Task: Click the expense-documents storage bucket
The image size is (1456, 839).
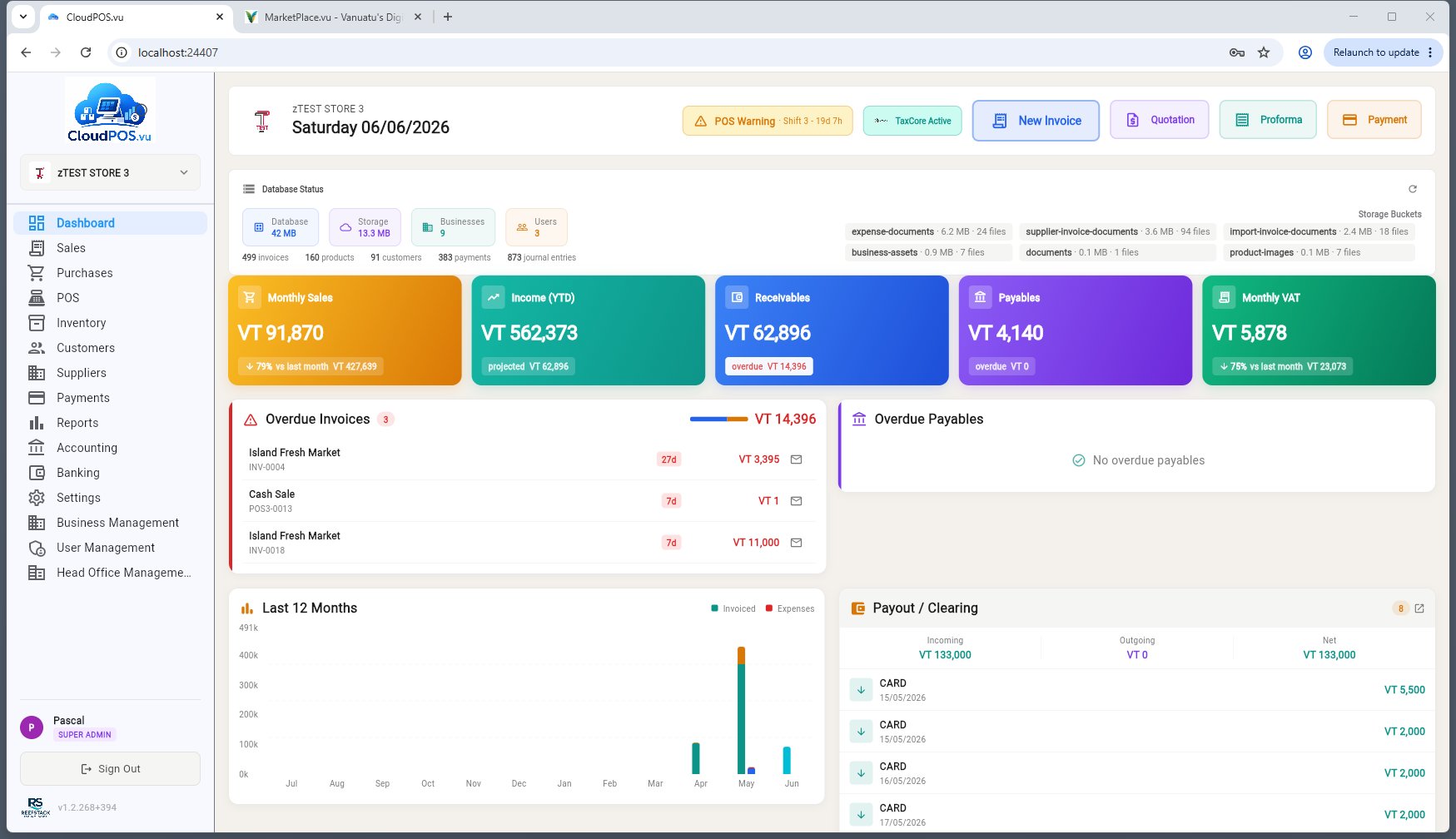Action: pos(928,231)
